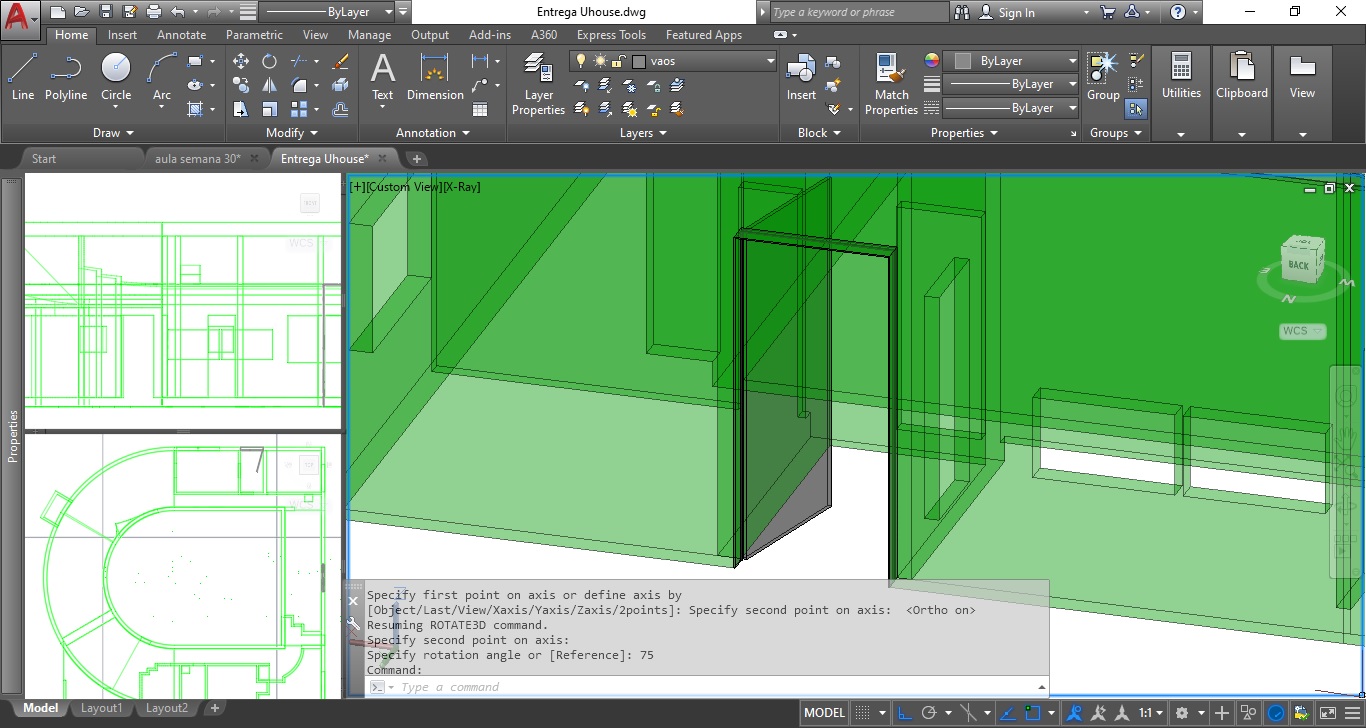Screen dimensions: 1366x728
Task: Toggle the grid display in status bar
Action: [861, 713]
